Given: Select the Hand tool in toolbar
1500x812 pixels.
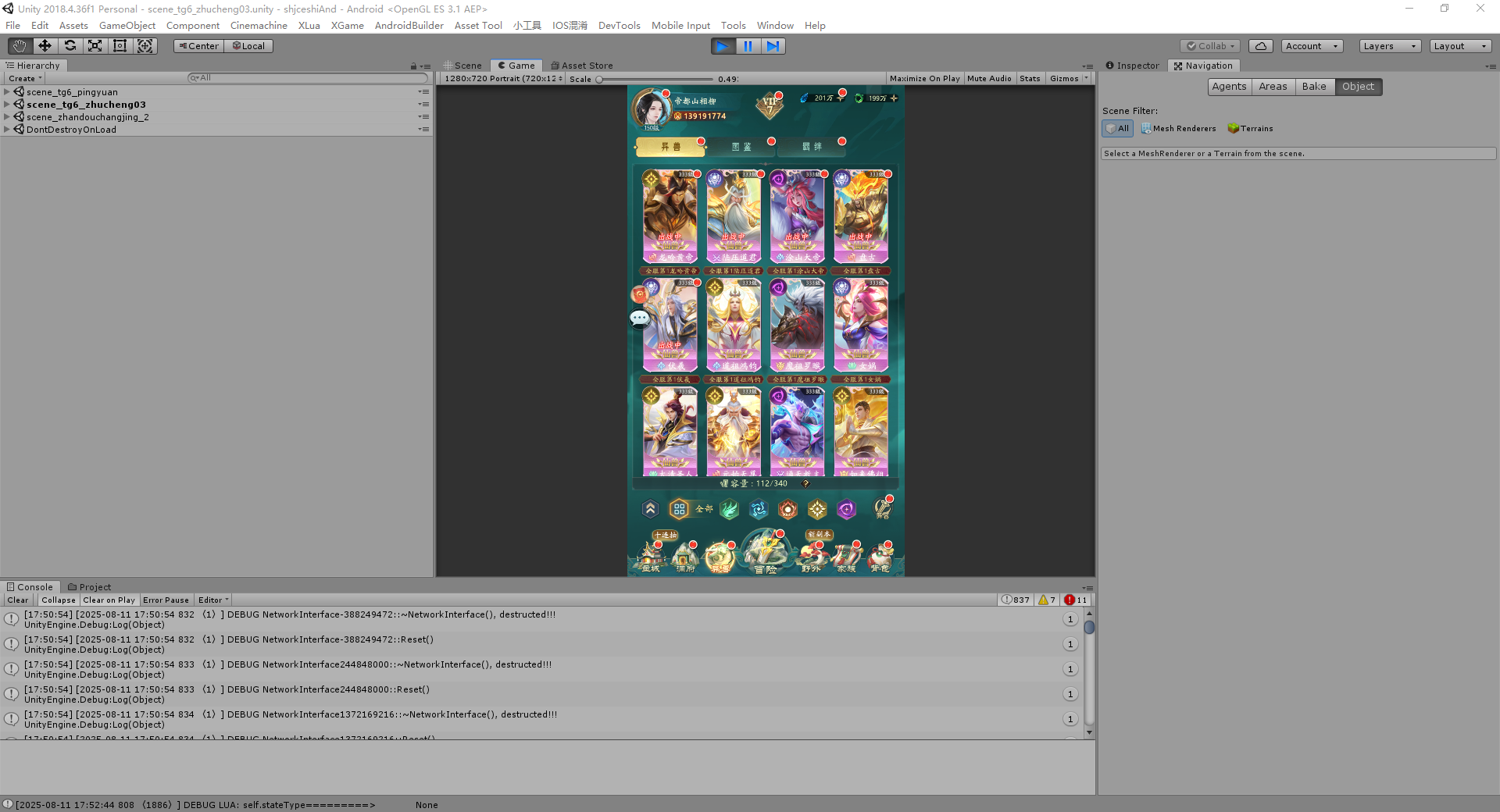Looking at the screenshot, I should (20, 46).
